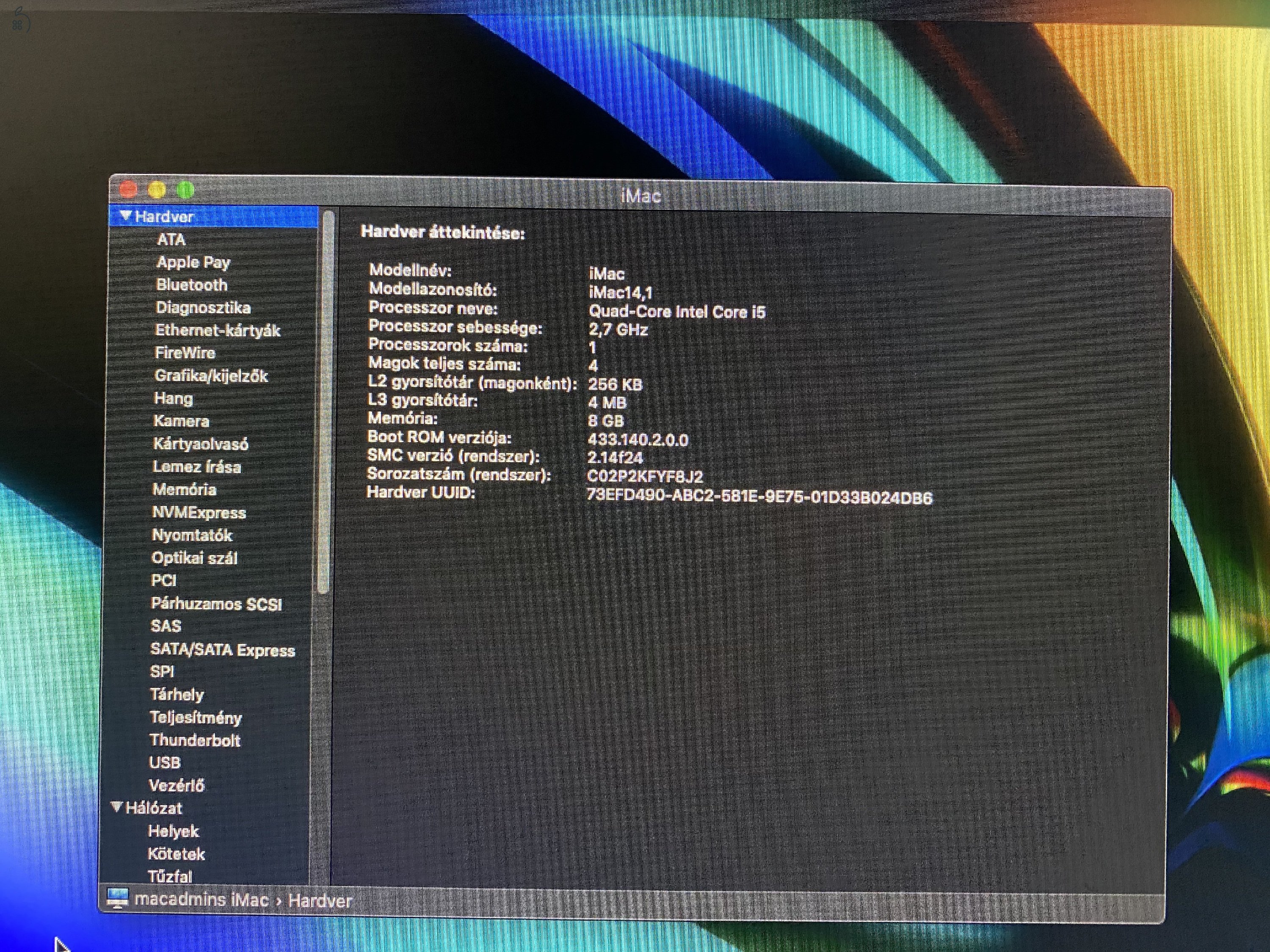Click the 2,7 GHz processor speed value
The height and width of the screenshot is (952, 1270).
click(x=618, y=329)
